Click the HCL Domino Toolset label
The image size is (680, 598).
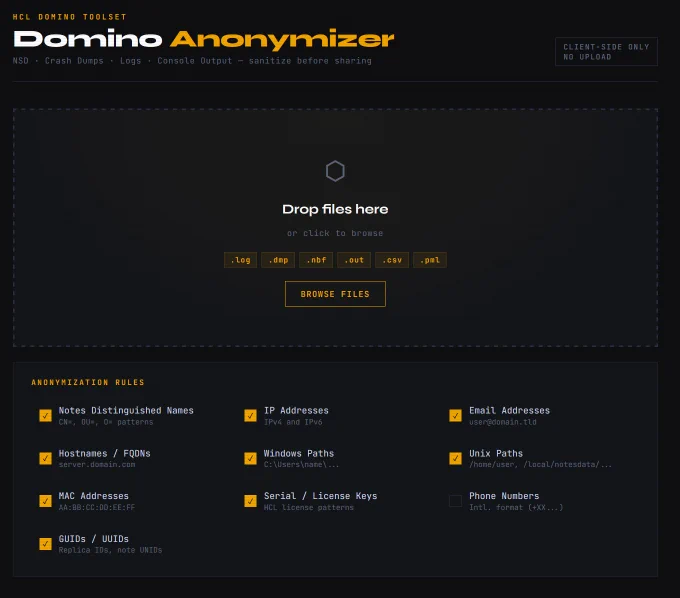pos(69,17)
